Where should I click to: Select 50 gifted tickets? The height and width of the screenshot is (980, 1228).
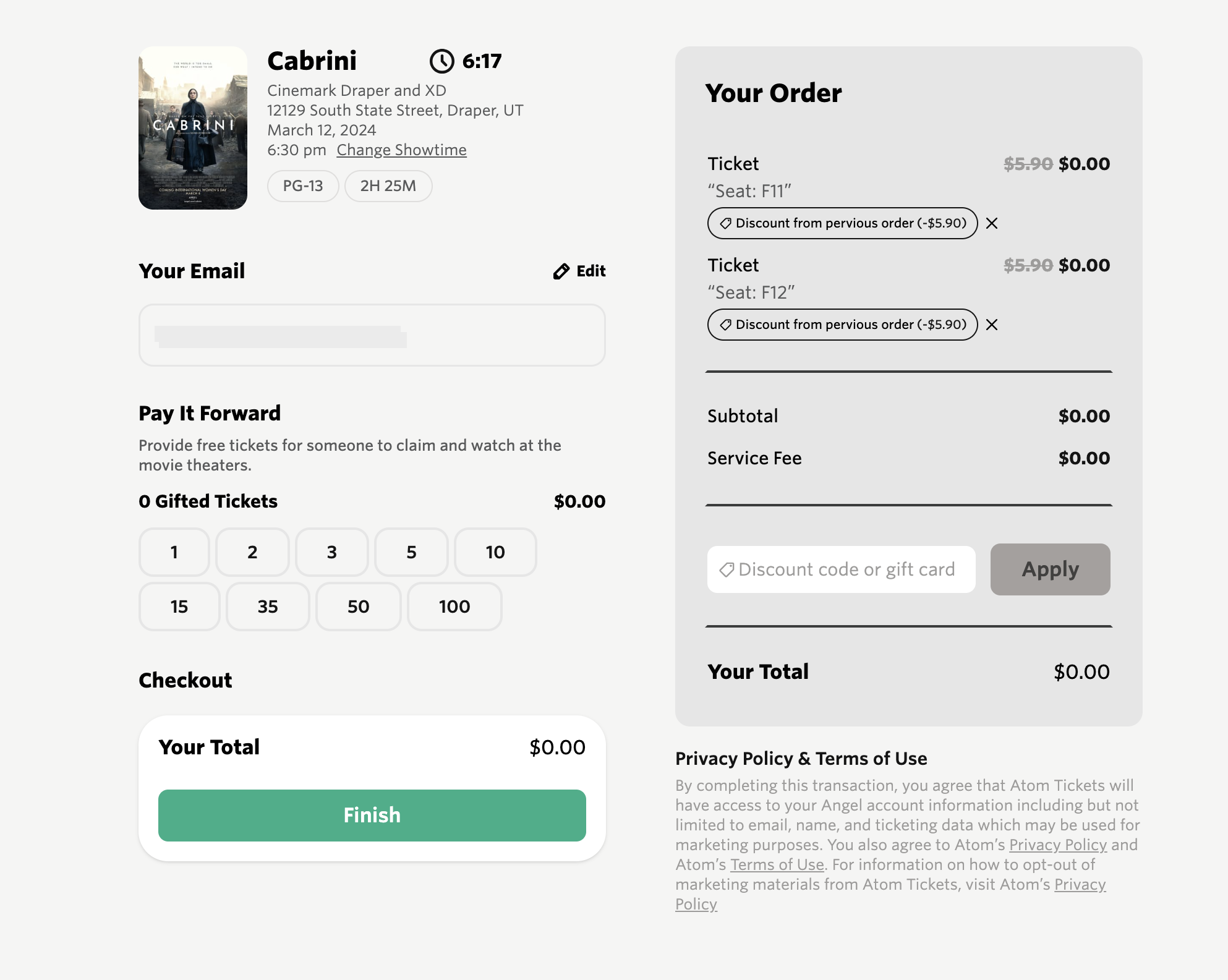coord(359,607)
